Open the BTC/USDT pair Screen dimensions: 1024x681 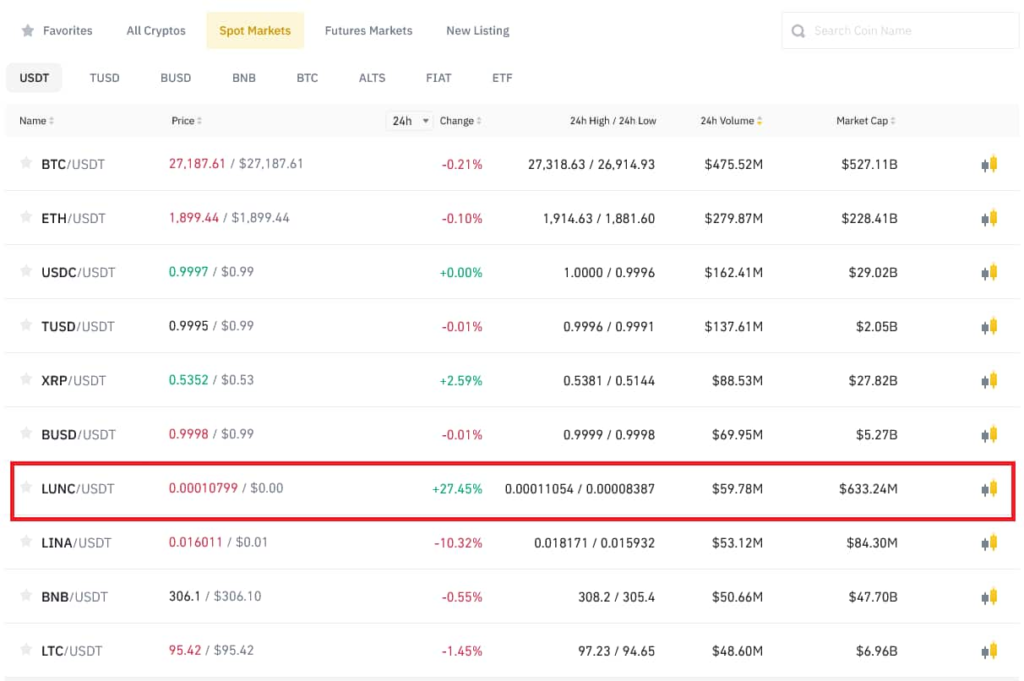pyautogui.click(x=73, y=165)
